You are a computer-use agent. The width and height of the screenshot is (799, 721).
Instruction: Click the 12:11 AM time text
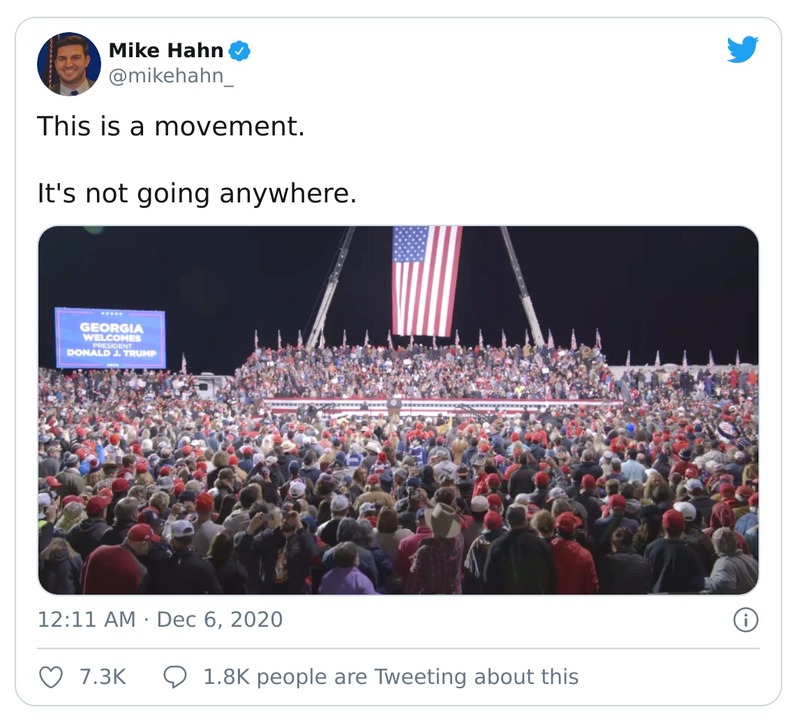85,620
